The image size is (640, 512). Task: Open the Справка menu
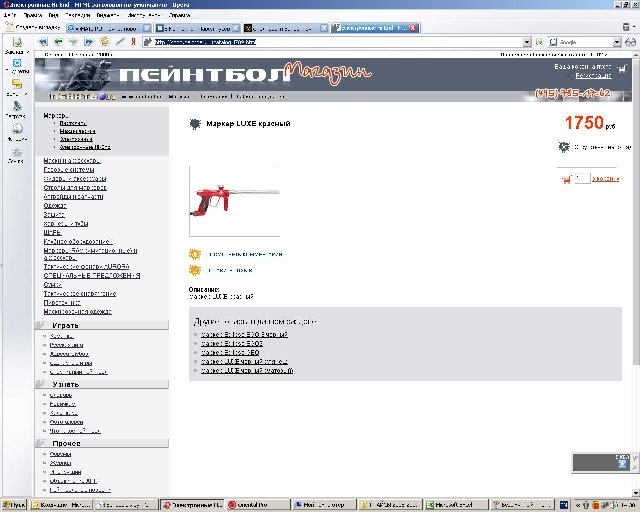pyautogui.click(x=179, y=15)
